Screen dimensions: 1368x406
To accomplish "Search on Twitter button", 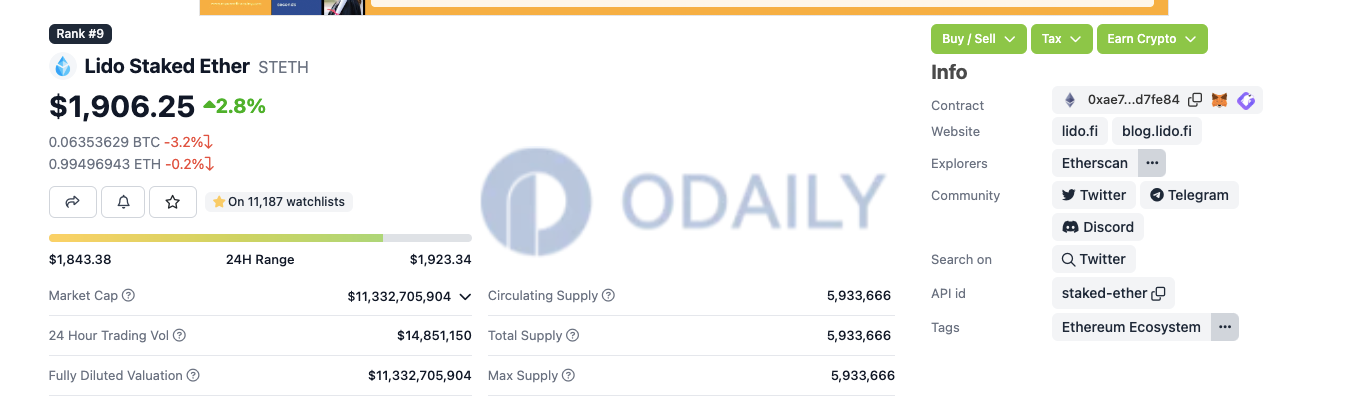I will (1094, 259).
